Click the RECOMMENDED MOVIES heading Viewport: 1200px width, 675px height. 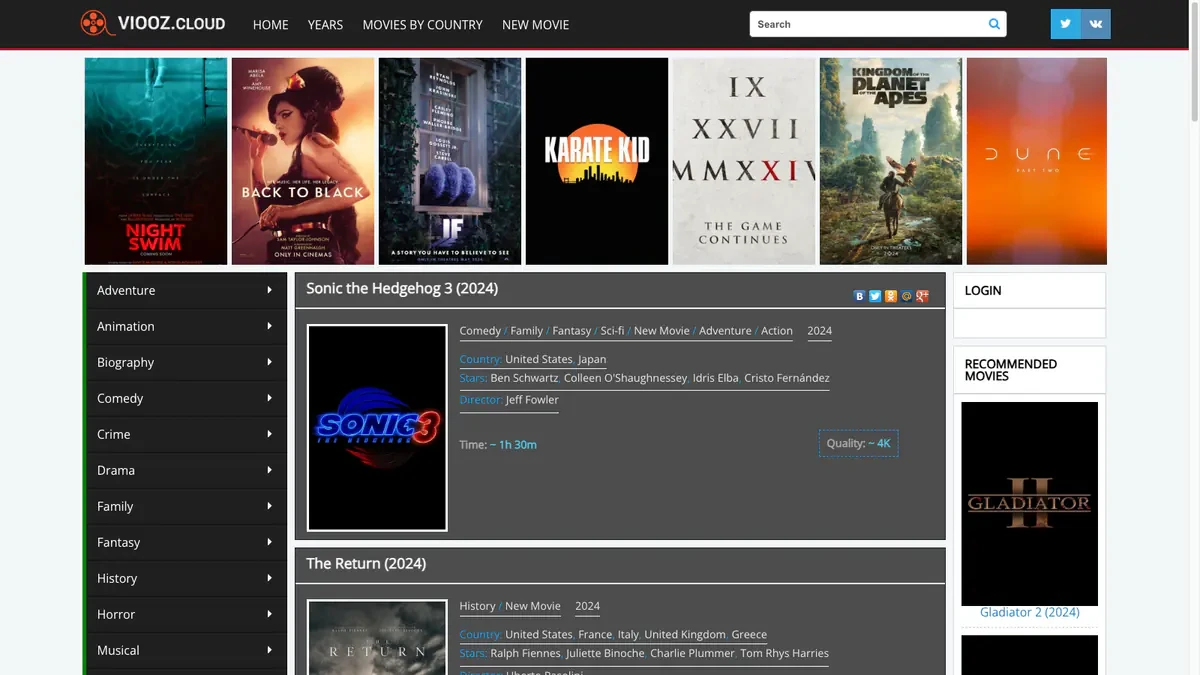(x=1011, y=370)
